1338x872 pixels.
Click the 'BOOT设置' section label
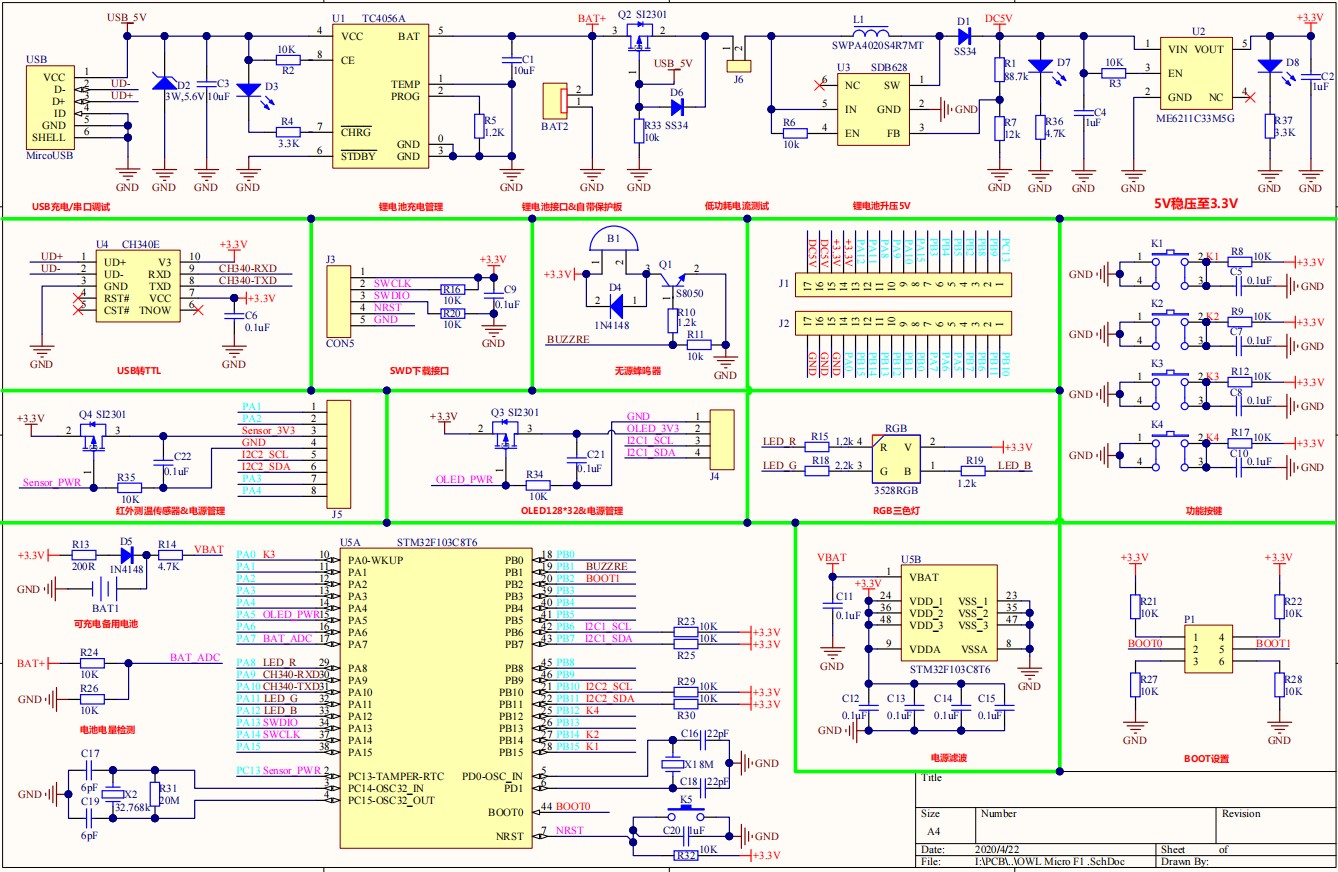[x=1206, y=759]
